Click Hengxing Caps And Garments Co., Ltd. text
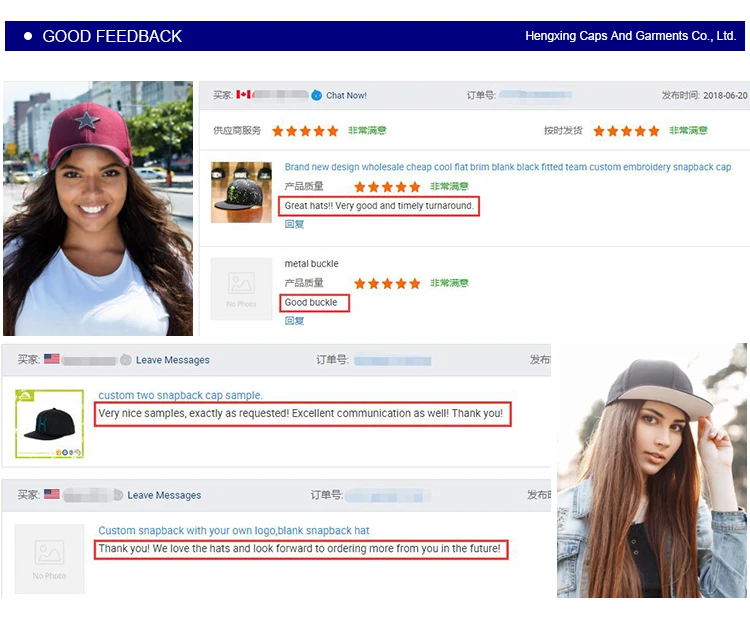 [x=630, y=36]
